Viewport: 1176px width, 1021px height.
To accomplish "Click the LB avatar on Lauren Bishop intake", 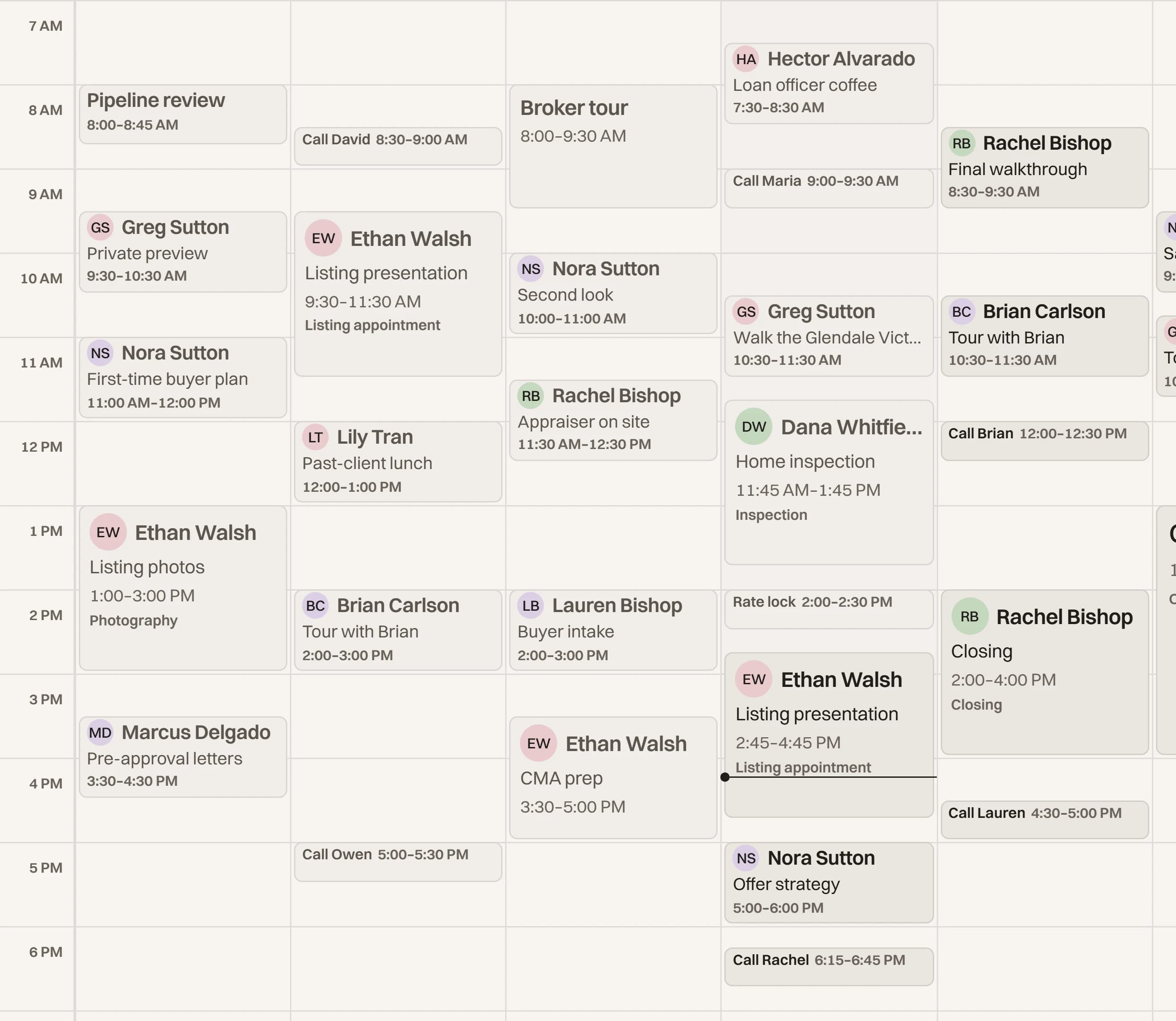I will (531, 605).
